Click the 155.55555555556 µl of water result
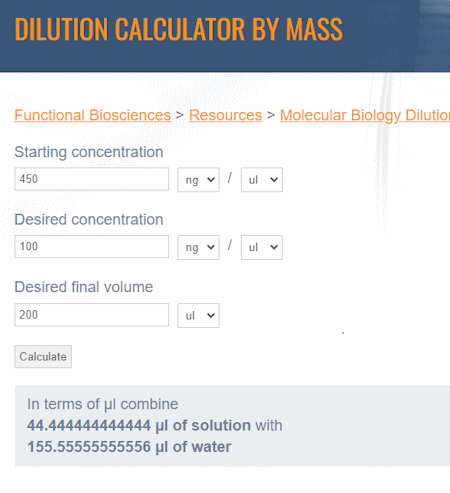This screenshot has height=493, width=450. pyautogui.click(x=129, y=447)
